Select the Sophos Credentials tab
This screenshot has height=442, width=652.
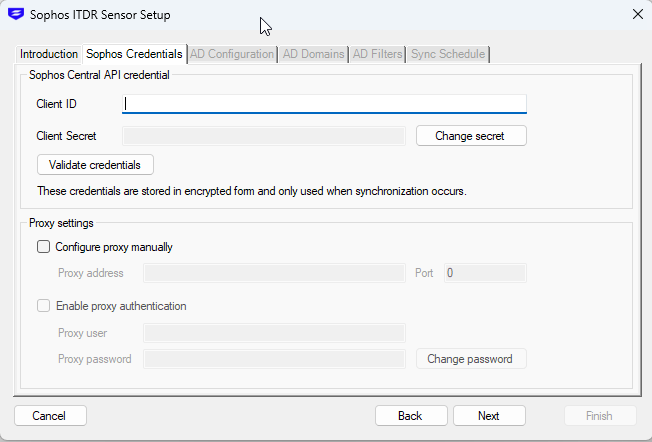tap(134, 54)
